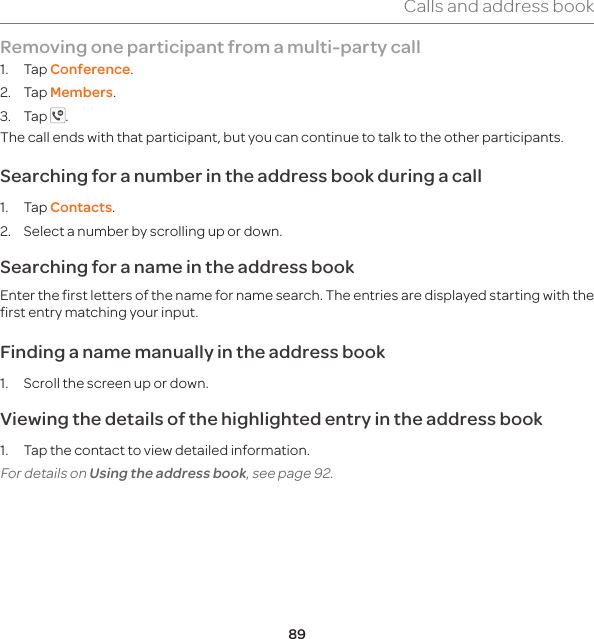This screenshot has width=594, height=639.
Task: Click 'Finding a name manually' heading
Action: coord(193,352)
